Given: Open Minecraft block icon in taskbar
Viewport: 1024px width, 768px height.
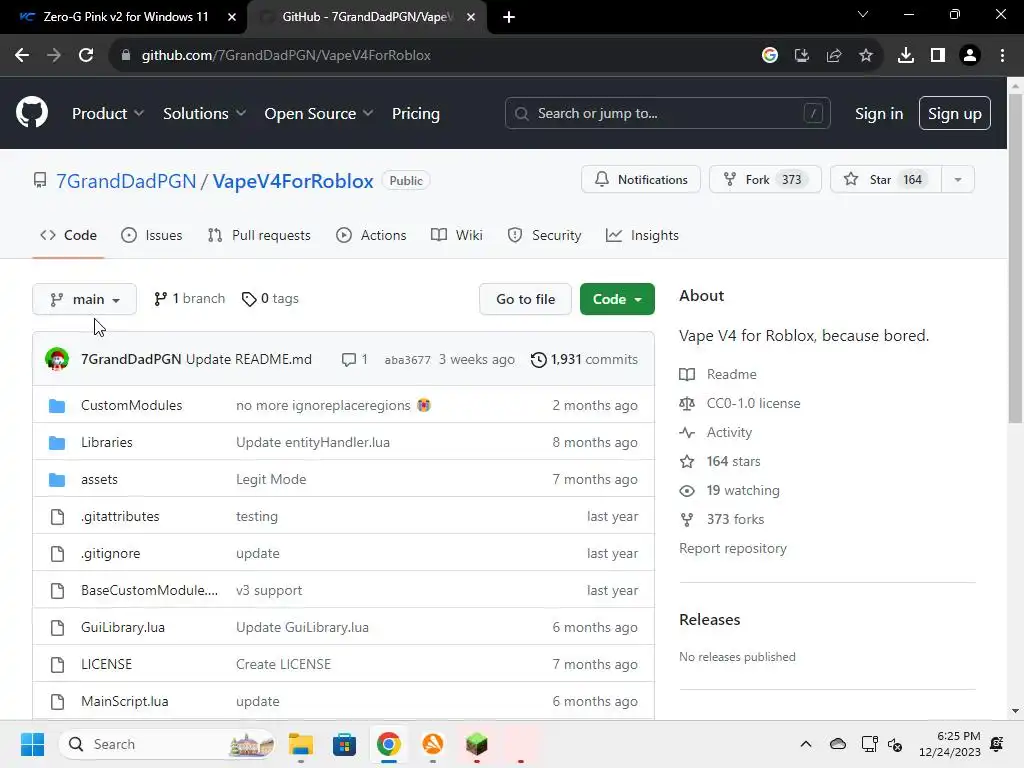Looking at the screenshot, I should pos(477,744).
